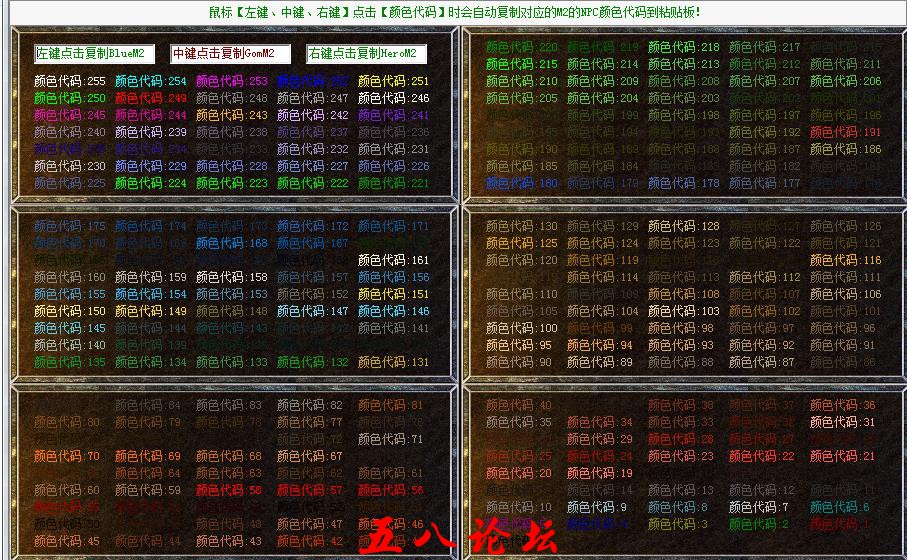907x560 pixels.
Task: Choose color code 100
Action: 522,328
